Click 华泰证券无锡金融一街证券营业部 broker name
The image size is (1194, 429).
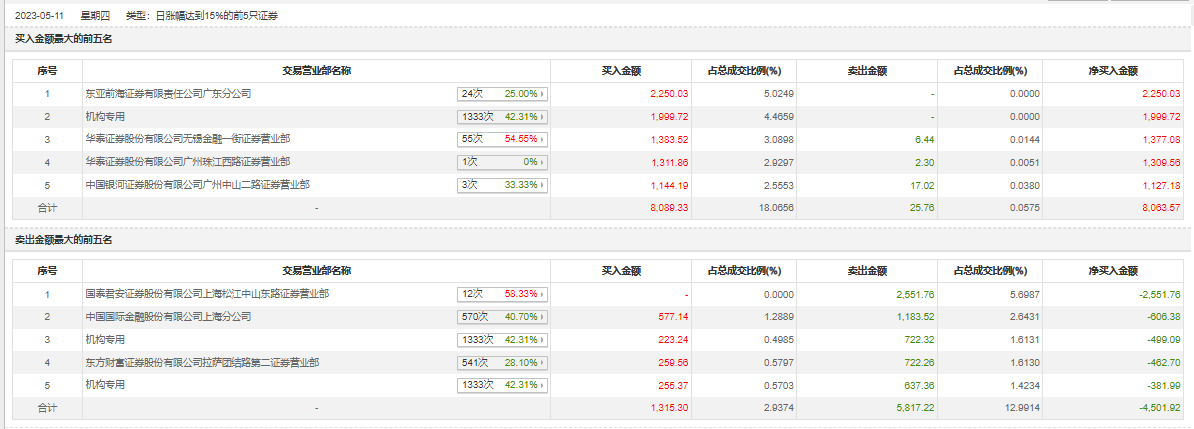[x=187, y=139]
